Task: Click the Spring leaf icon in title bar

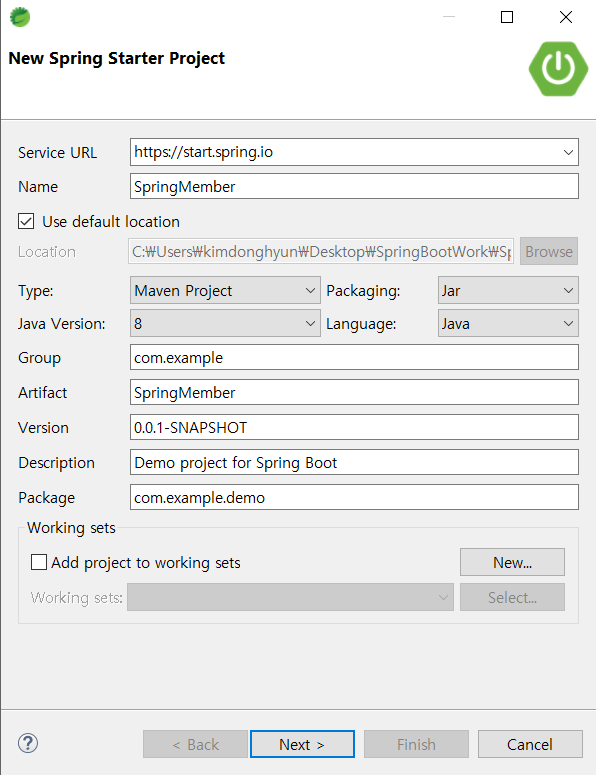Action: point(20,17)
